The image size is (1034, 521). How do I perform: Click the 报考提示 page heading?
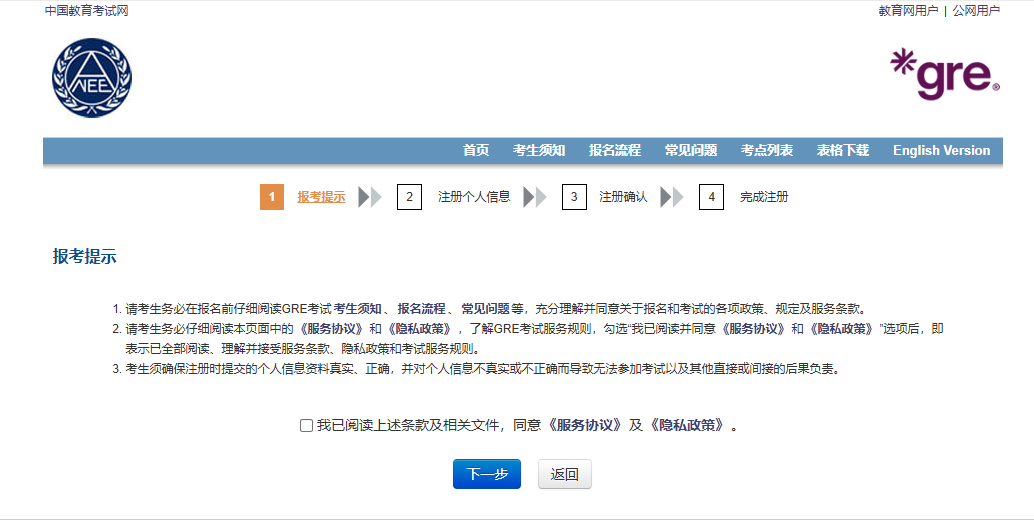pyautogui.click(x=84, y=257)
